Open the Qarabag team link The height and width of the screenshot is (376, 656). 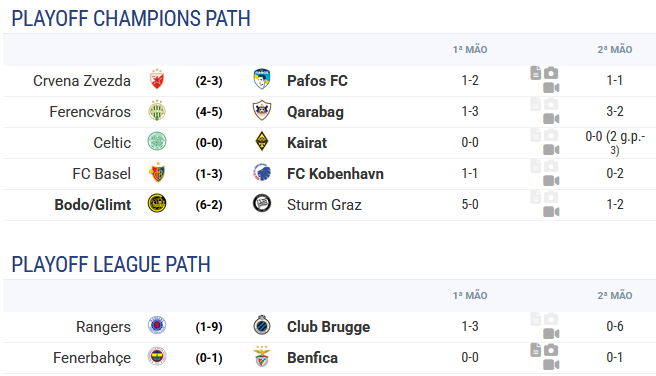(315, 112)
